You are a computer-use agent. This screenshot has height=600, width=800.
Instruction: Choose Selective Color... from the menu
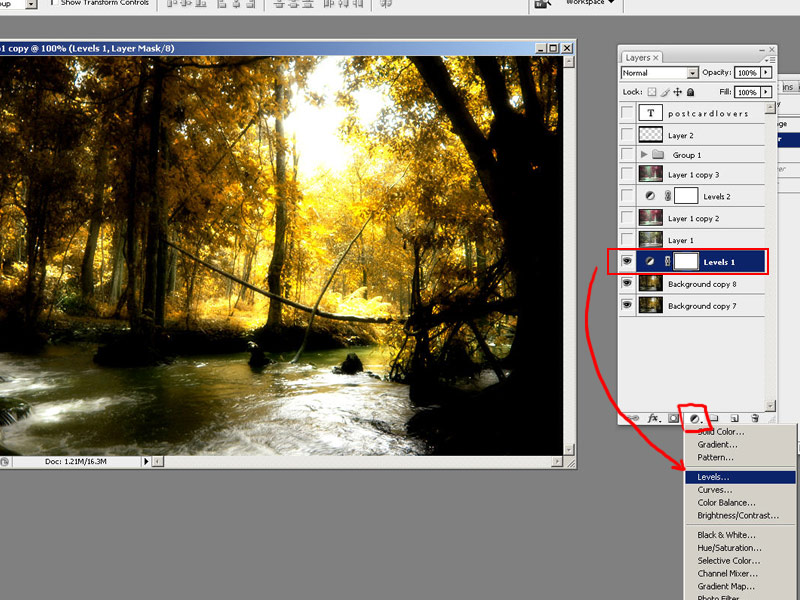[x=740, y=561]
